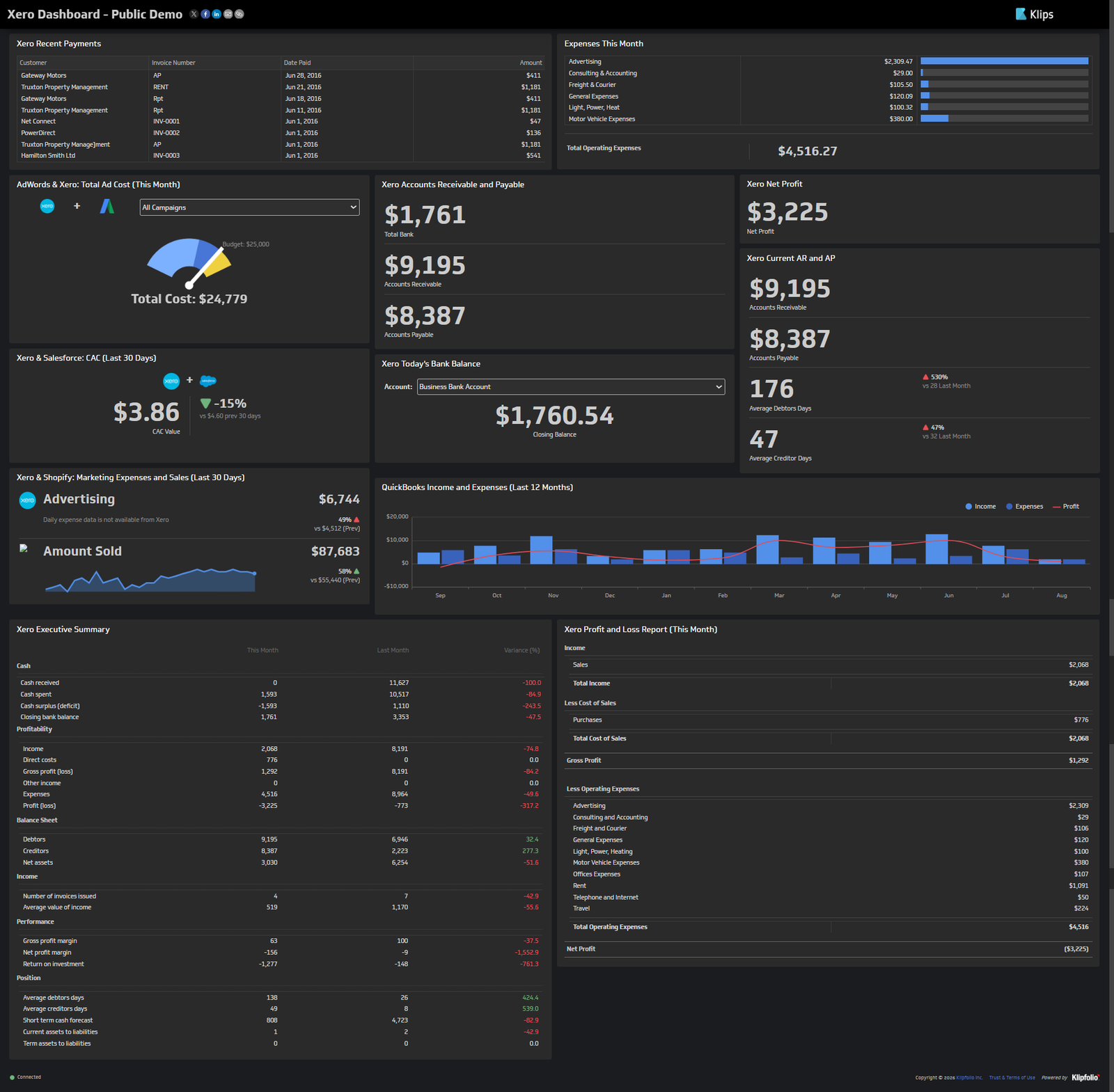The height and width of the screenshot is (1092, 1114).
Task: Open the All Campaigns dropdown
Action: [x=249, y=207]
